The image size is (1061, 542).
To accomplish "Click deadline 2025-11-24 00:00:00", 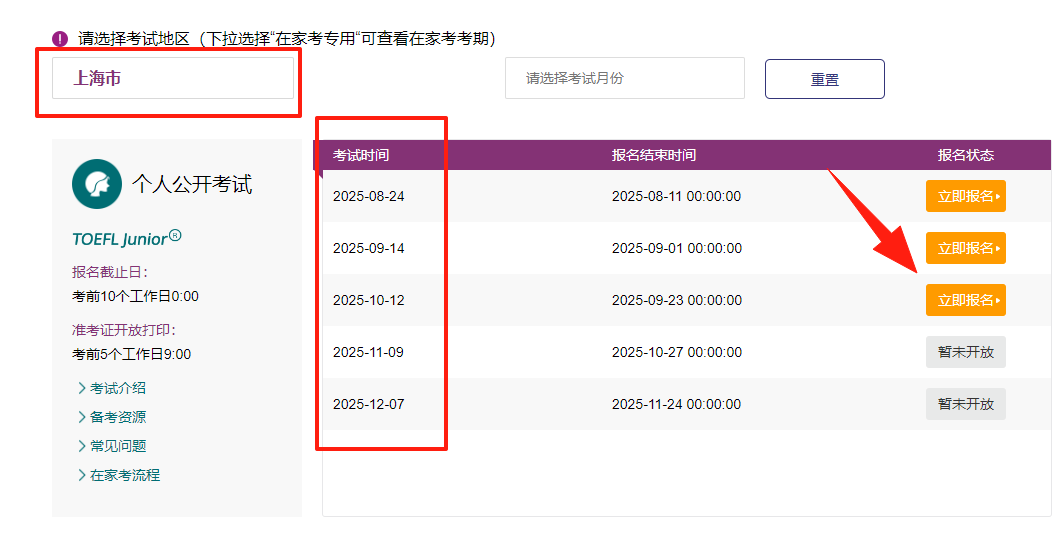I will (x=677, y=405).
